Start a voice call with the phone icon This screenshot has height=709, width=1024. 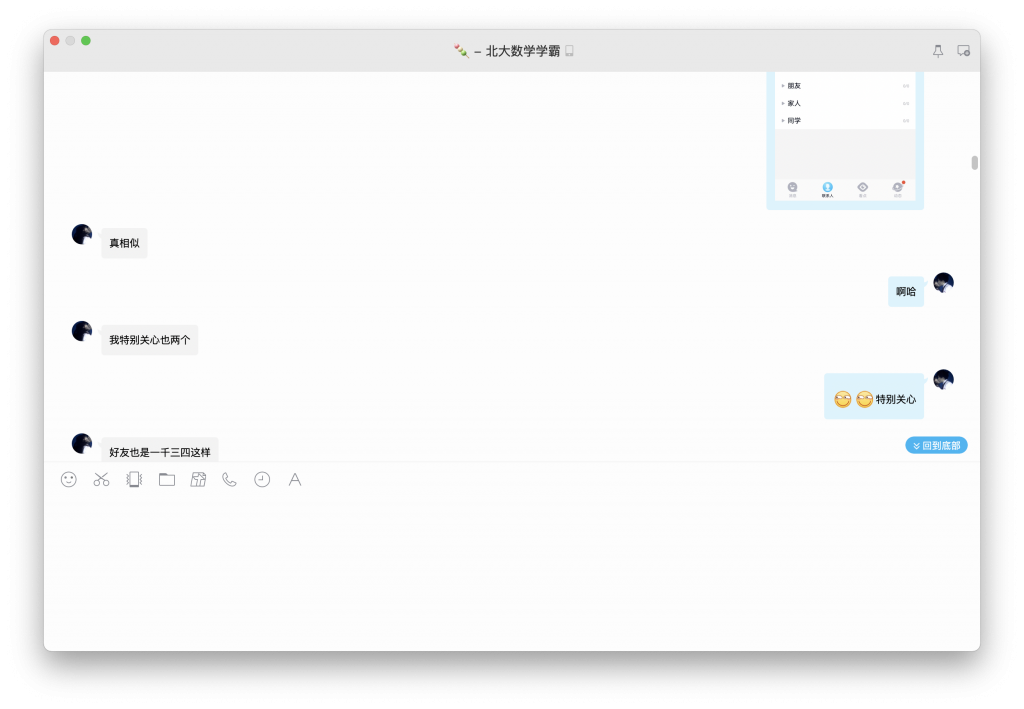230,480
